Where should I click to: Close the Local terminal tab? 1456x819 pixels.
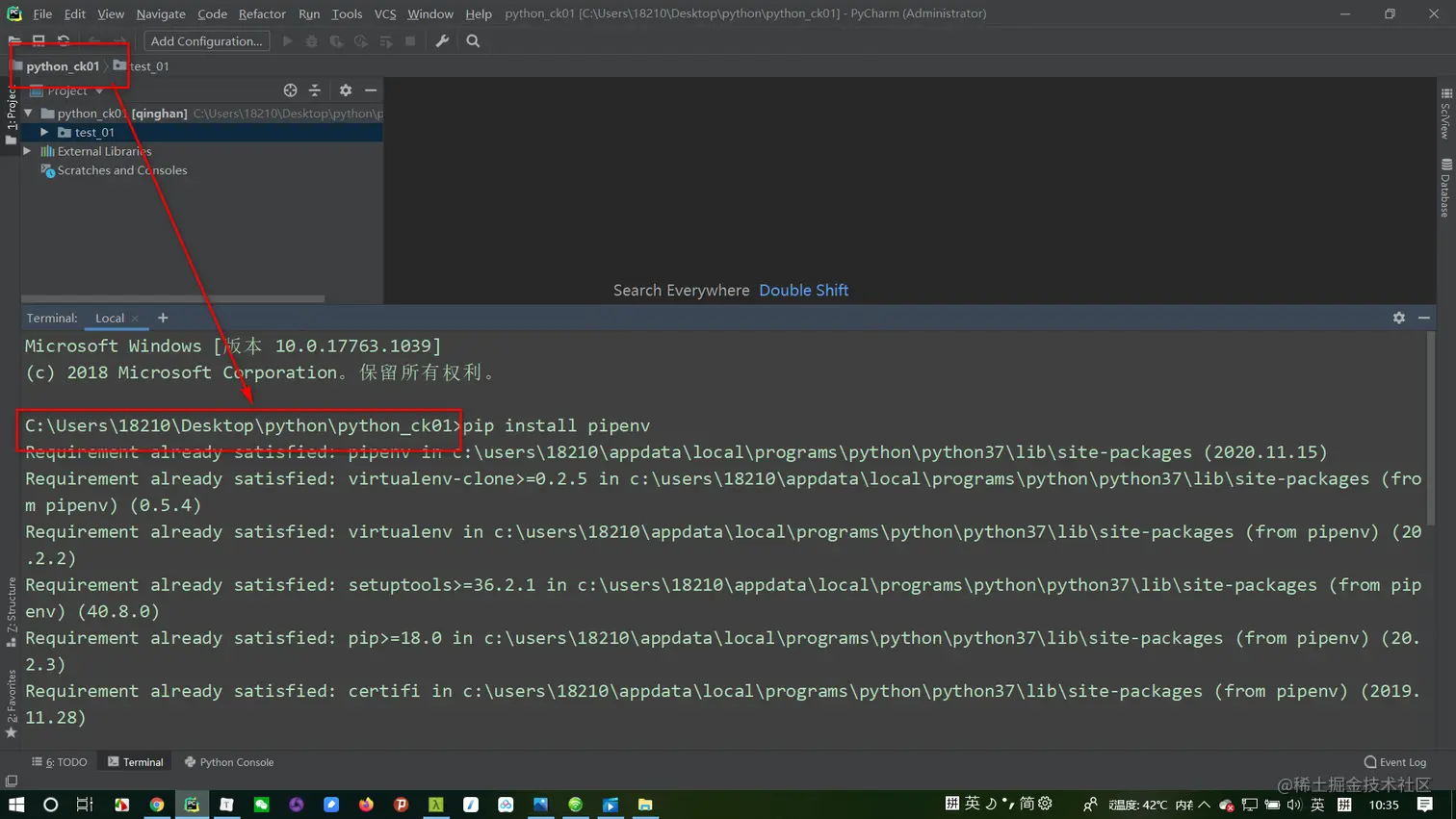coord(136,319)
